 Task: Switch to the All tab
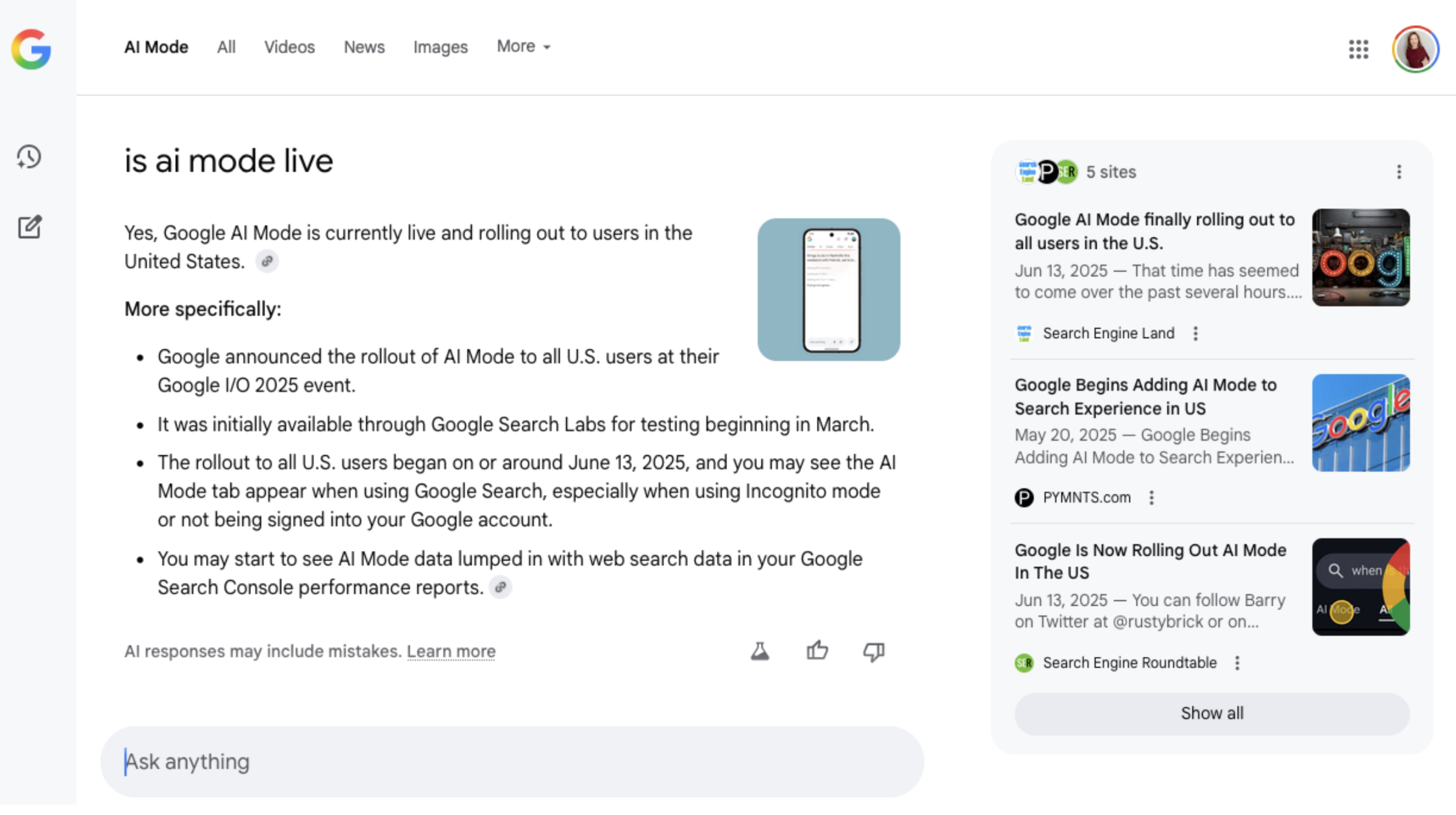(226, 47)
